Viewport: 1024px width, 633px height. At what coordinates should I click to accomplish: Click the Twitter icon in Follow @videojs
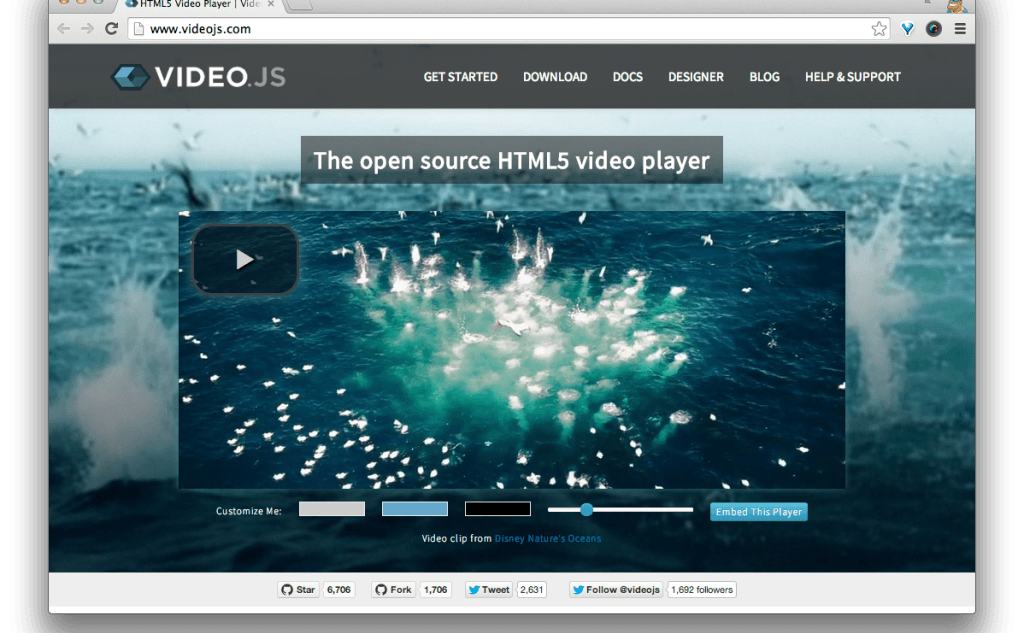tap(578, 589)
